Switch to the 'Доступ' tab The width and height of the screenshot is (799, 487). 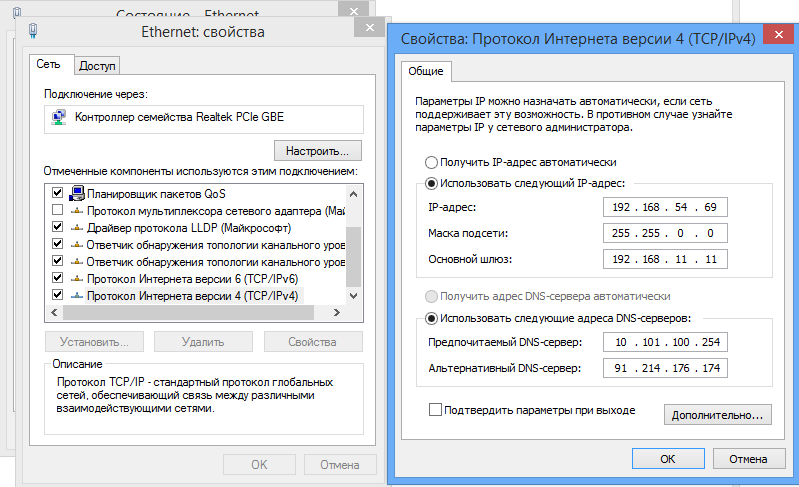point(98,66)
